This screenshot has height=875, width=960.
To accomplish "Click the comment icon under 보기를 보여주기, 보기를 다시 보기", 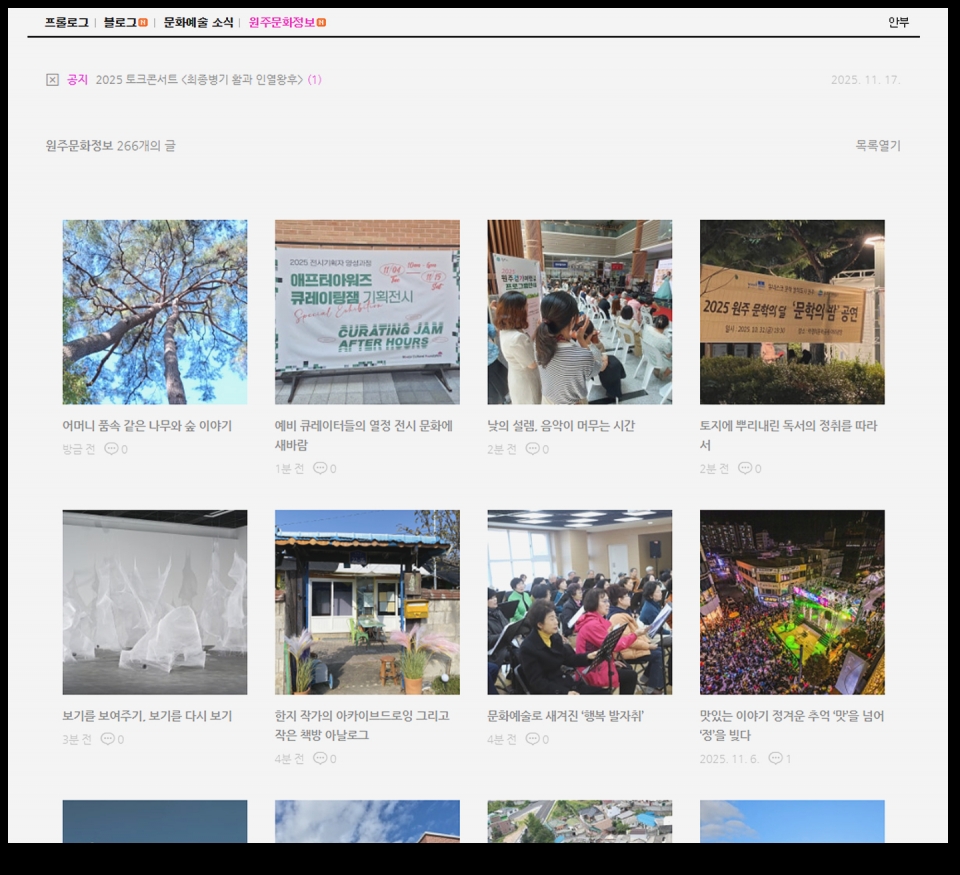I will (107, 739).
